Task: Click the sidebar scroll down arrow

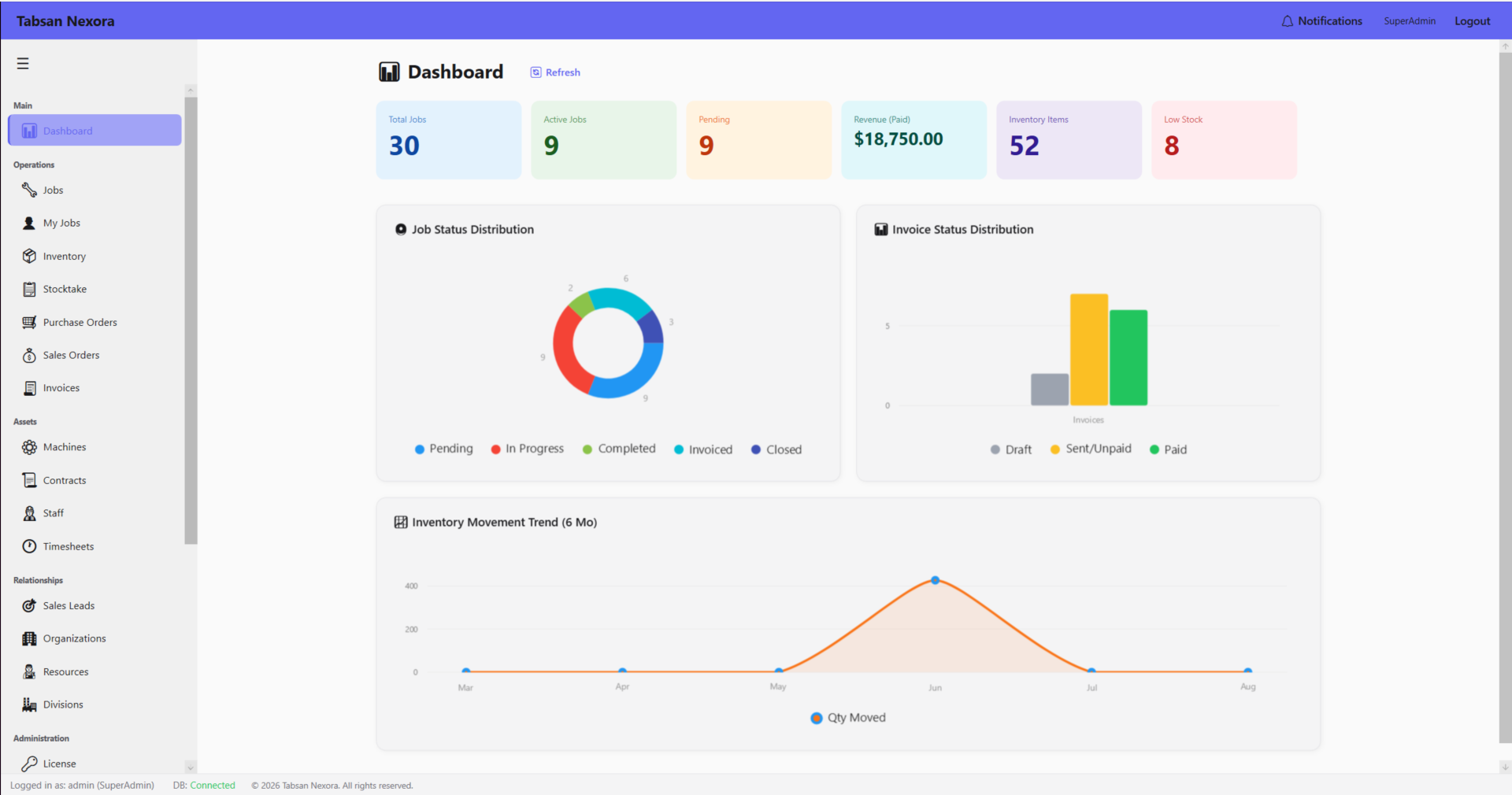Action: point(191,767)
